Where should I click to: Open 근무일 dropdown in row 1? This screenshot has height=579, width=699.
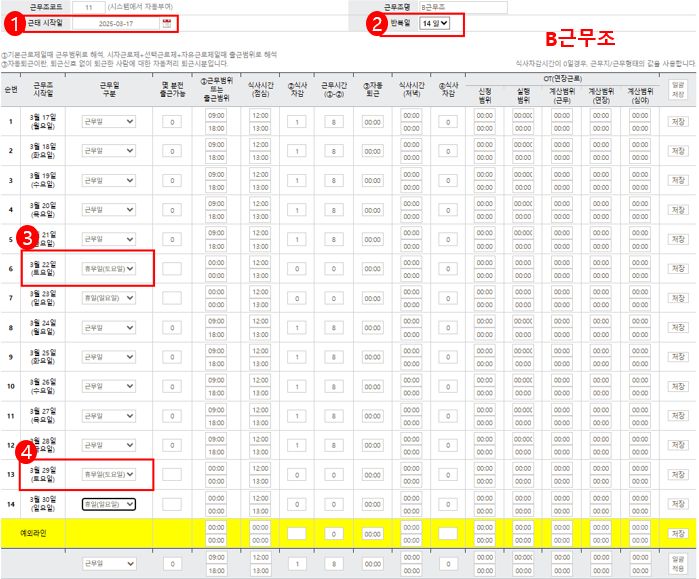tap(108, 121)
